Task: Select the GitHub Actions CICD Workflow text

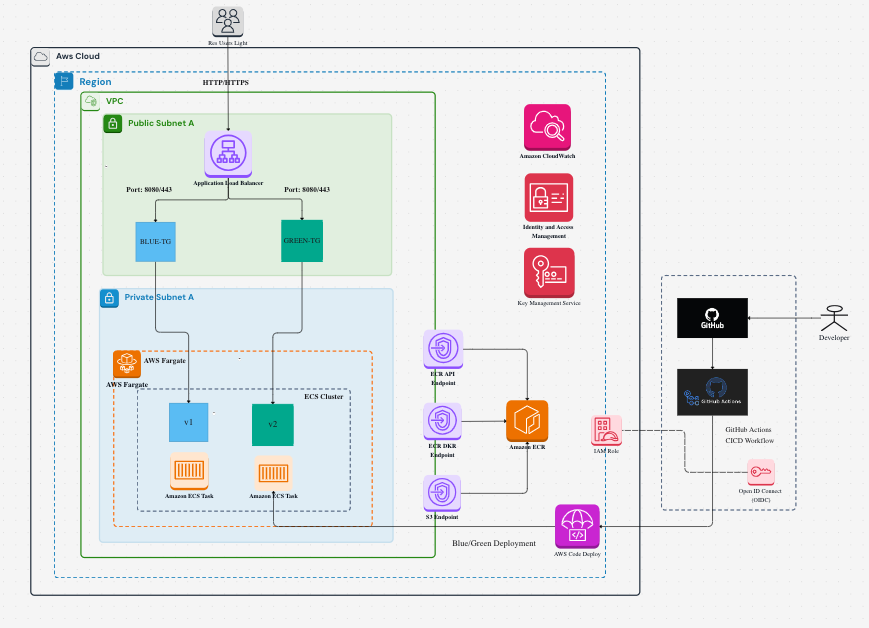Action: tap(749, 435)
